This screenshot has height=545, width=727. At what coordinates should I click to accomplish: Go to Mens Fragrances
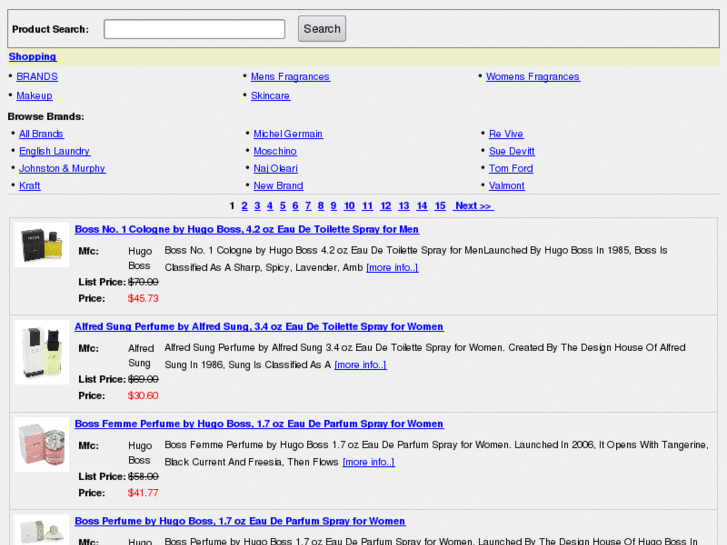(x=290, y=77)
